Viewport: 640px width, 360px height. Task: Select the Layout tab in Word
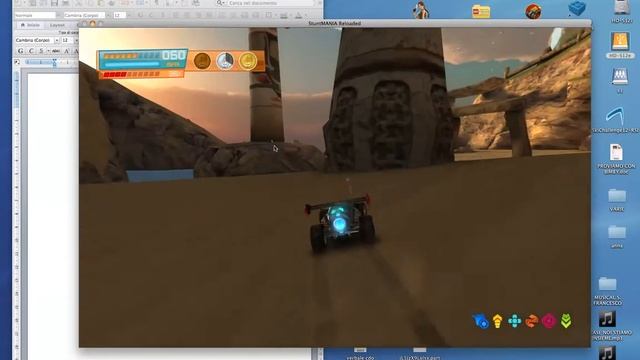[57, 25]
